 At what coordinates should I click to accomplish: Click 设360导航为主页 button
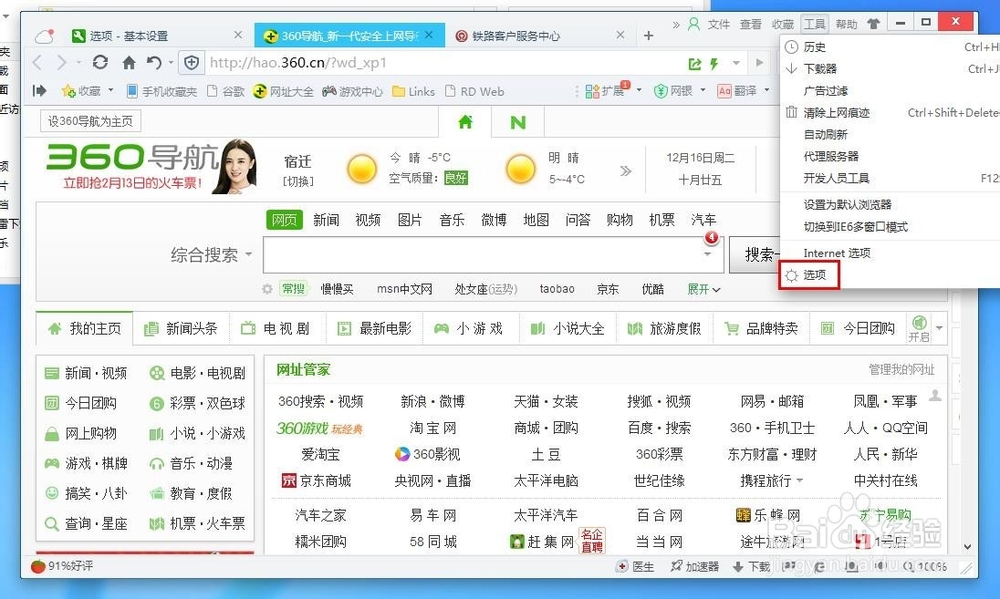(x=91, y=121)
